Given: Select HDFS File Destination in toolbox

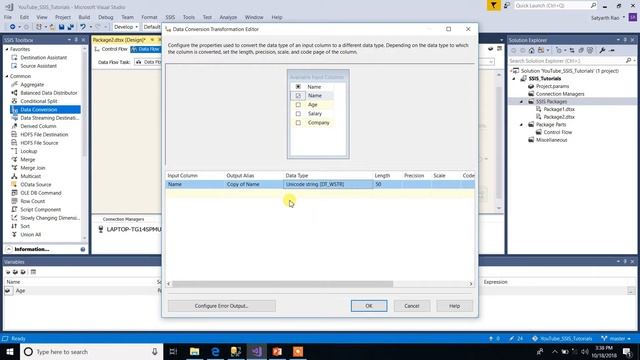Looking at the screenshot, I should (44, 134).
